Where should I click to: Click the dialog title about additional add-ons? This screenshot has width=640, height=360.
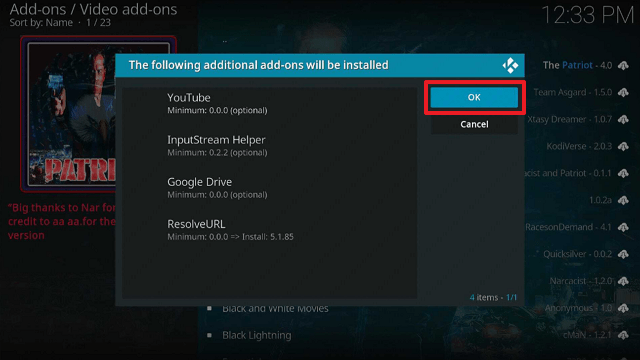point(258,65)
